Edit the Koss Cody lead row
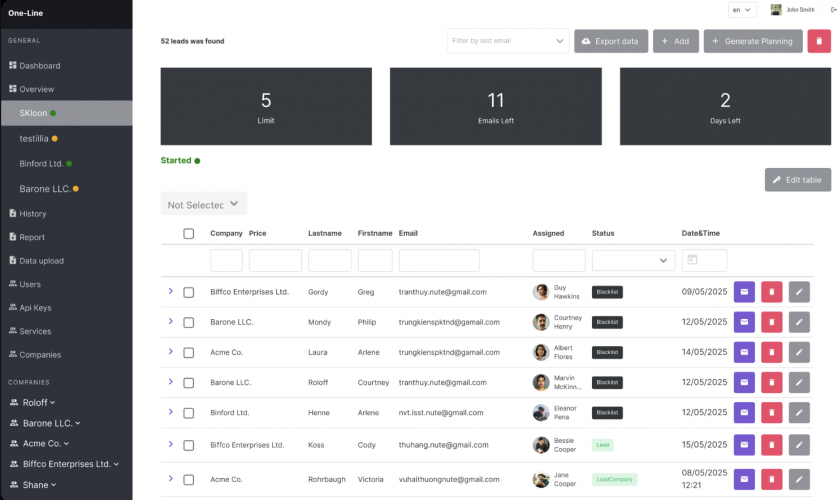Image resolution: width=838 pixels, height=500 pixels. [x=799, y=445]
